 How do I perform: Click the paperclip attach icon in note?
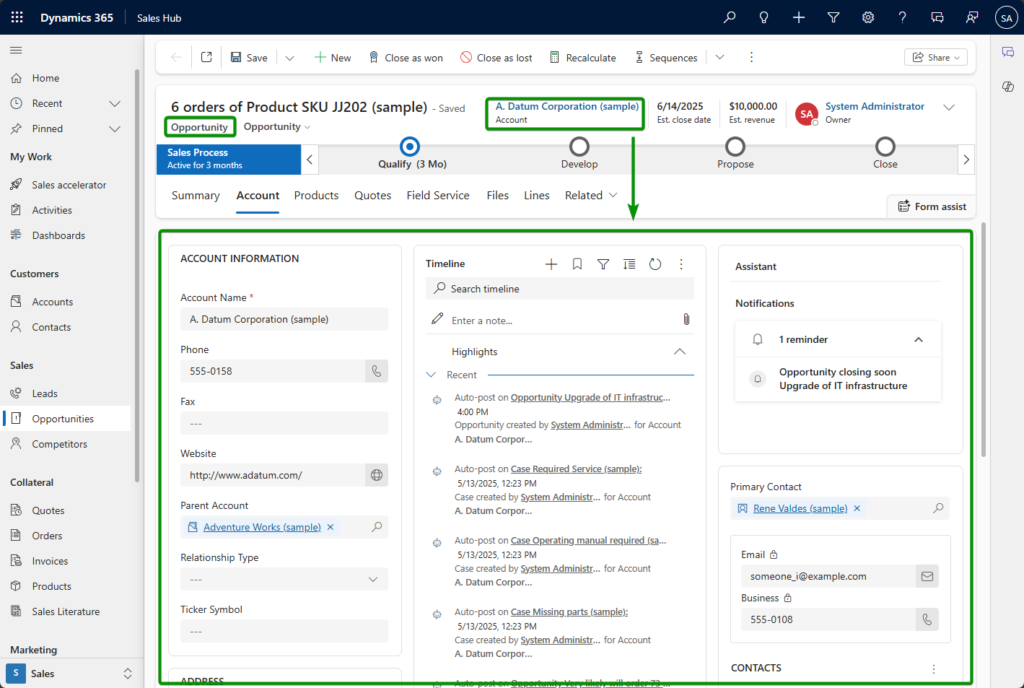(686, 319)
